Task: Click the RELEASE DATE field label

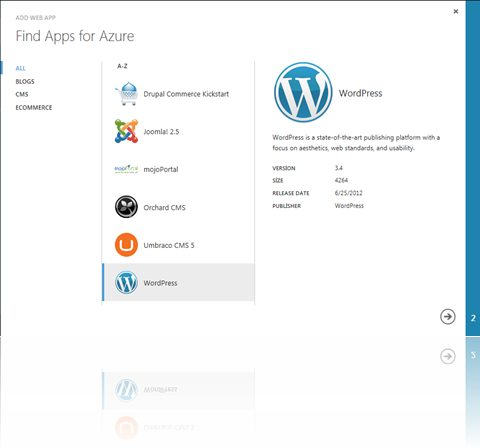Action: (291, 193)
